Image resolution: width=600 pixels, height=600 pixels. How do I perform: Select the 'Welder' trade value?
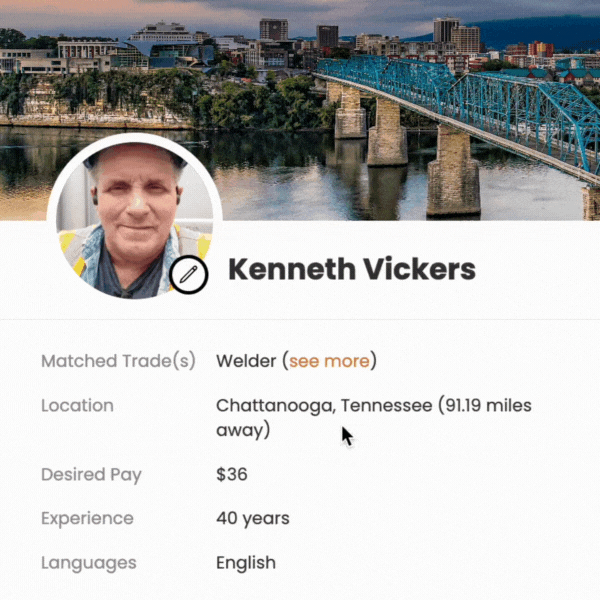[246, 361]
